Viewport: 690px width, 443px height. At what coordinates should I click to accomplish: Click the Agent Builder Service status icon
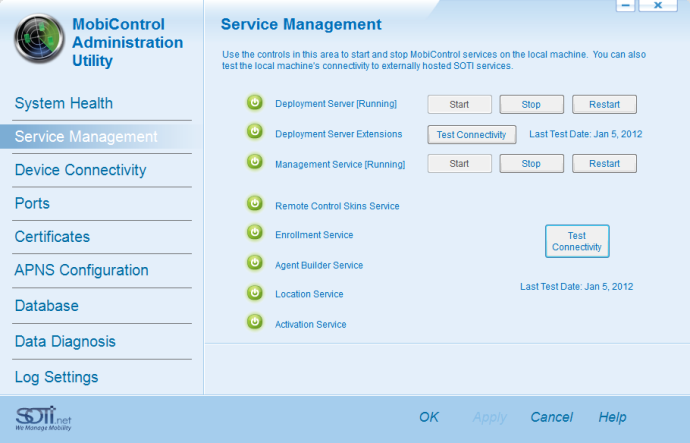[x=254, y=264]
